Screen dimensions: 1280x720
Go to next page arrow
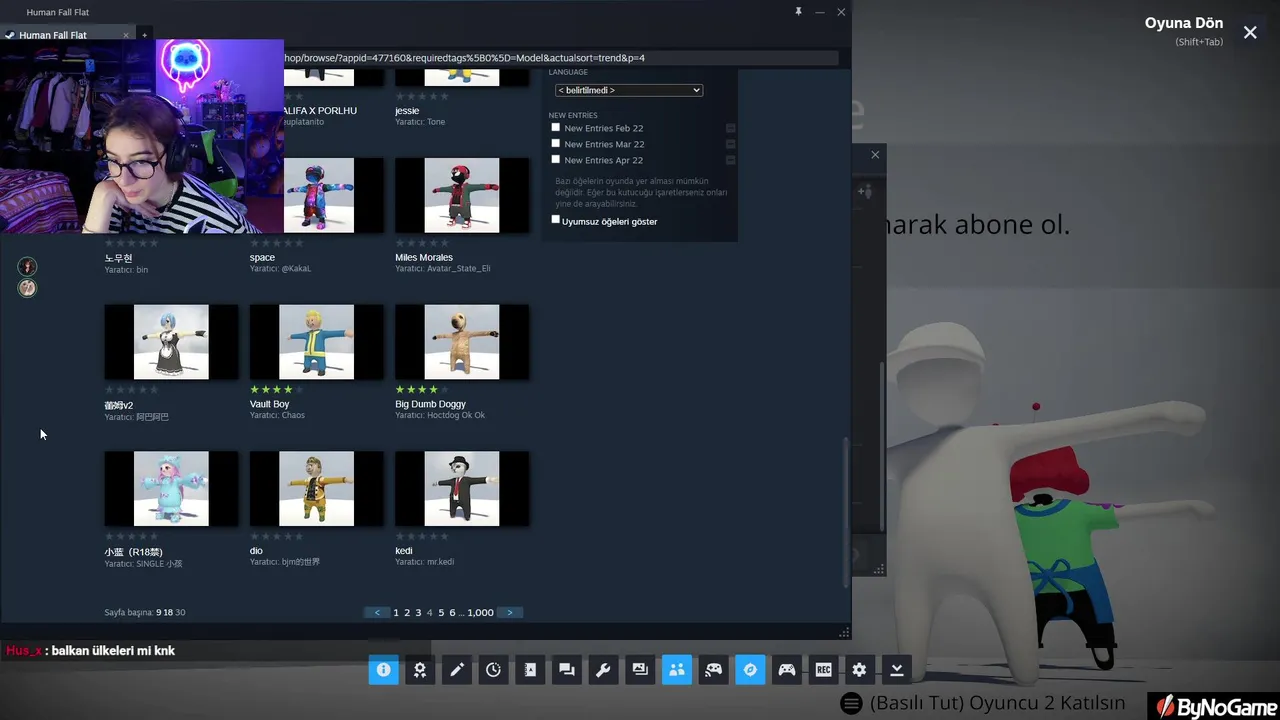(x=510, y=612)
